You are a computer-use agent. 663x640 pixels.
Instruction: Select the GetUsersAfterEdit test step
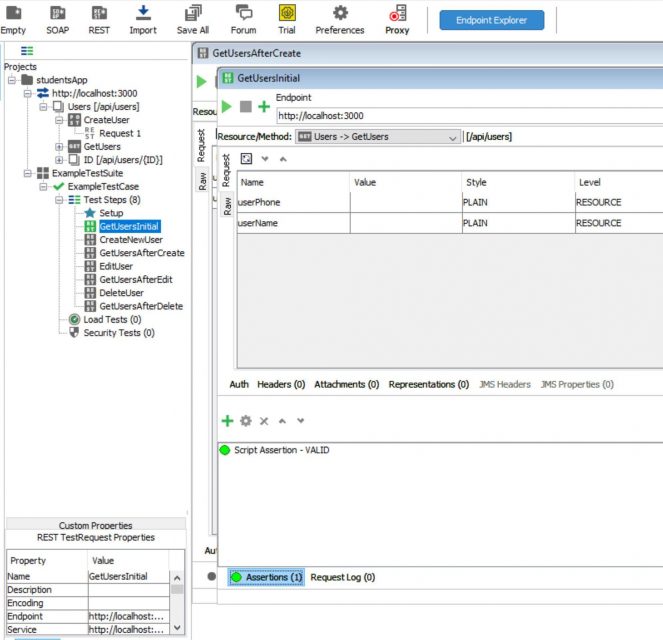click(136, 279)
